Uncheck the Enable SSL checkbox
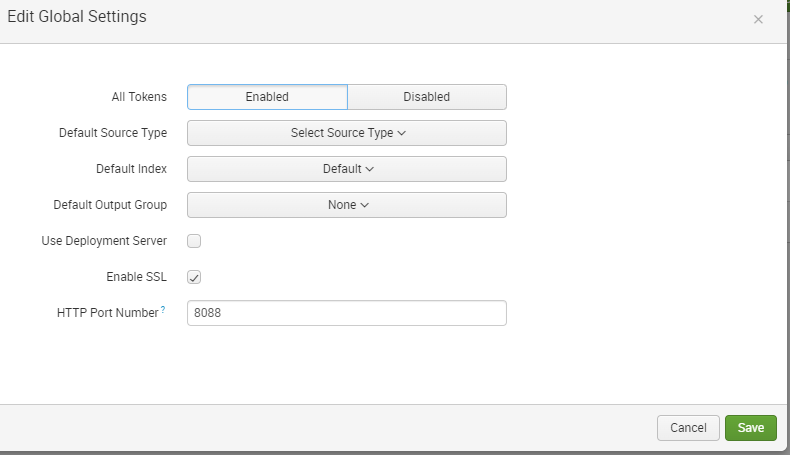This screenshot has width=790, height=455. click(x=195, y=277)
